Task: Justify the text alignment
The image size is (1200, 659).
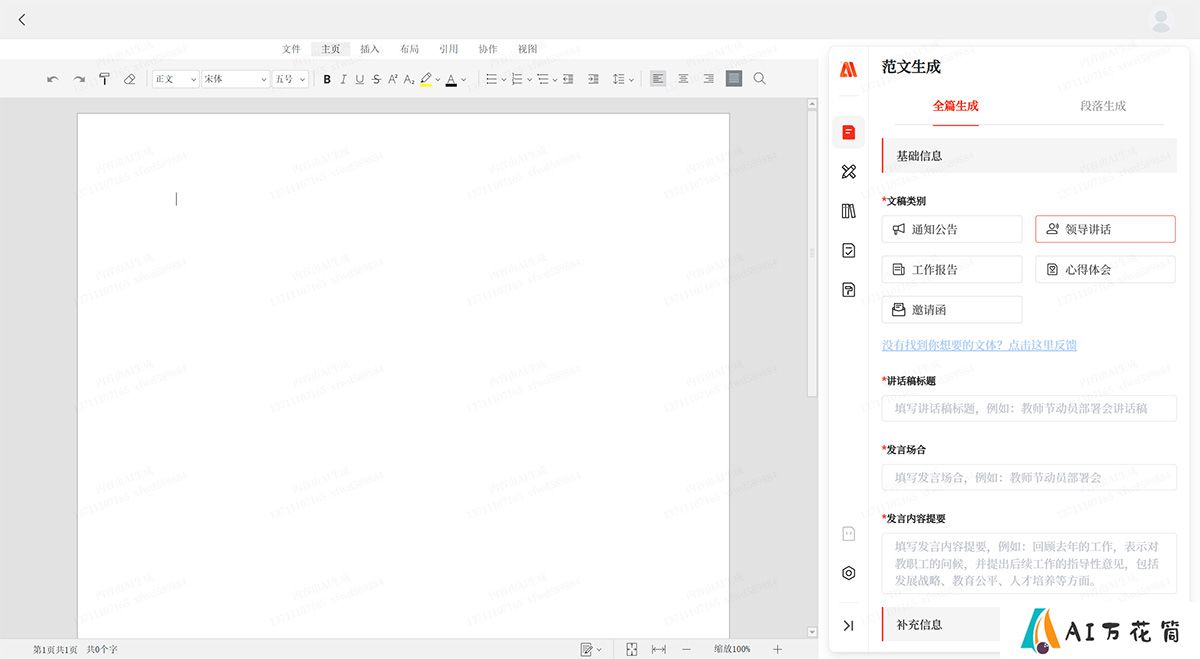Action: [734, 79]
